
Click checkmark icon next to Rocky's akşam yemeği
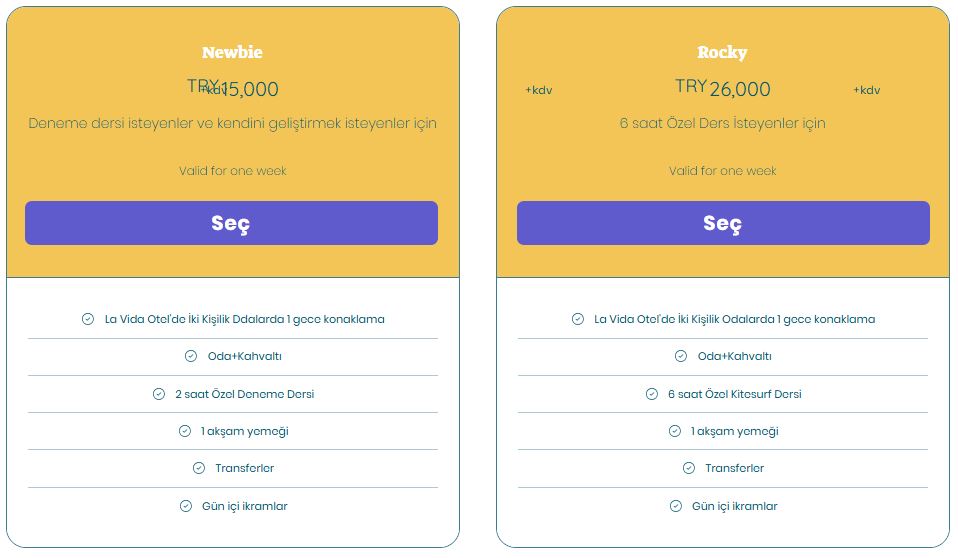tap(674, 431)
